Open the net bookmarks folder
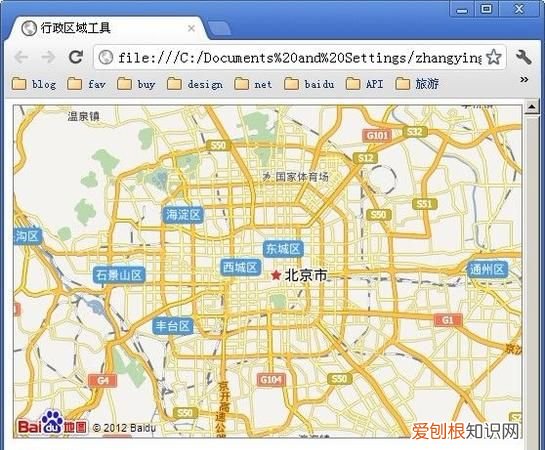 pos(253,84)
